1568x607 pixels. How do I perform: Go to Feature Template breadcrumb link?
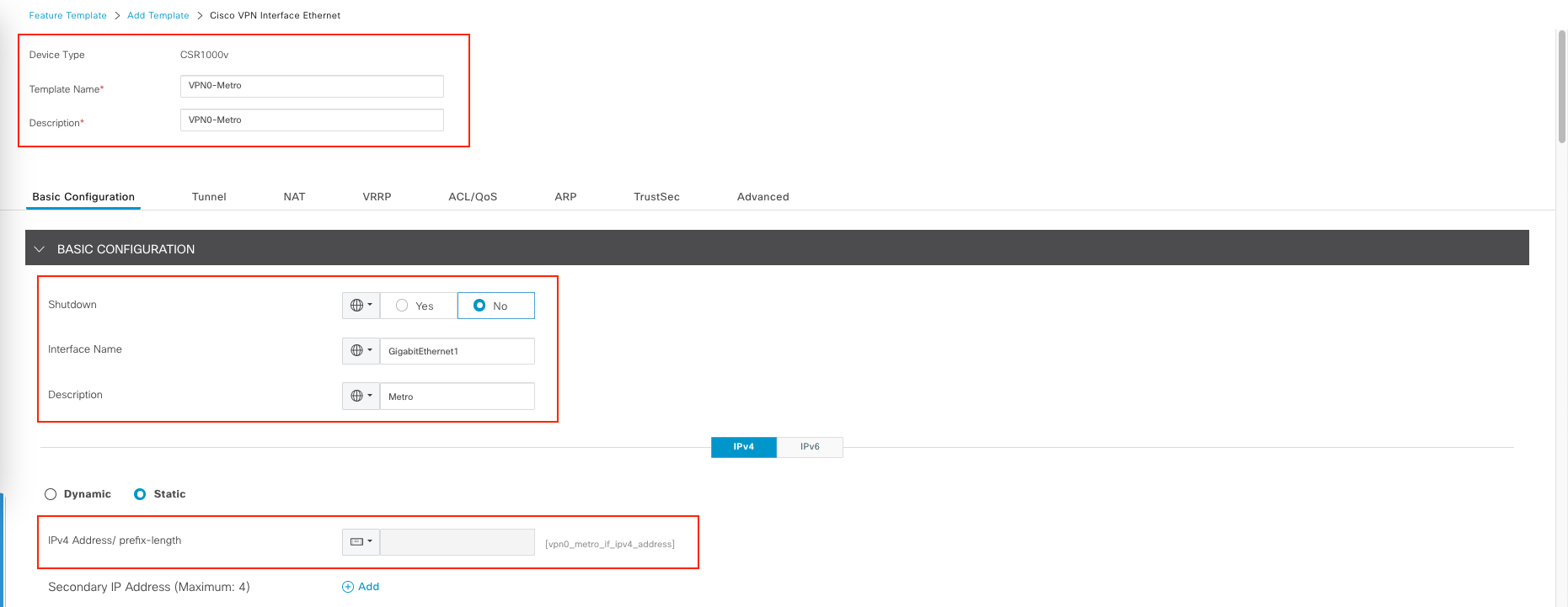pos(67,15)
